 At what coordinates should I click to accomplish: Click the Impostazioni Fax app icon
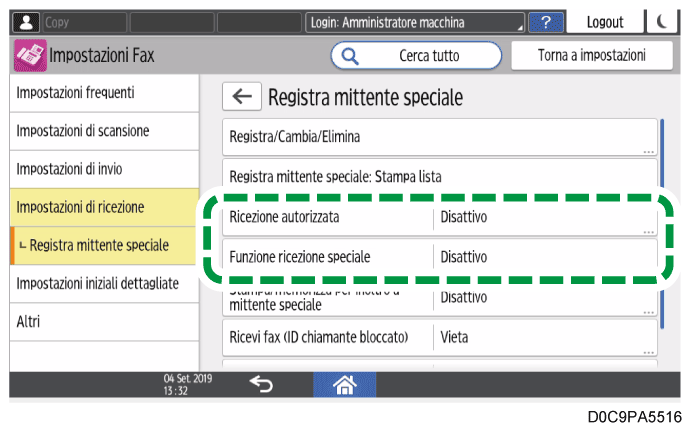click(x=29, y=56)
